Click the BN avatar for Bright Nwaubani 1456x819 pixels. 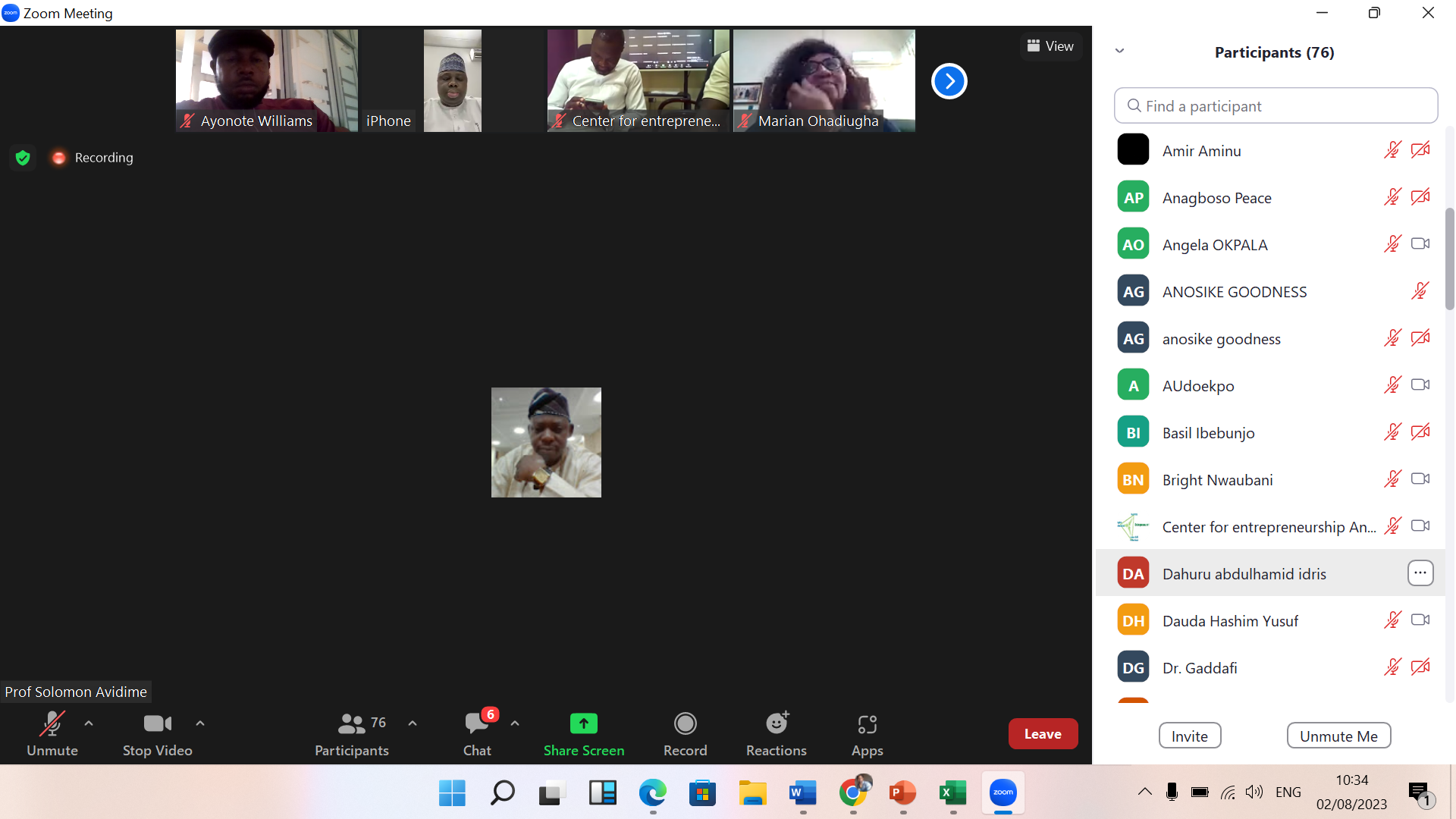tap(1133, 479)
